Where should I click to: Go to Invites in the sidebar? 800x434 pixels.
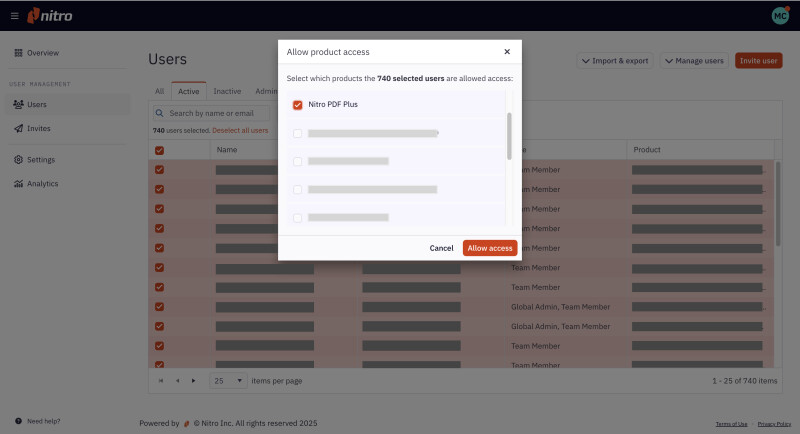tap(38, 128)
